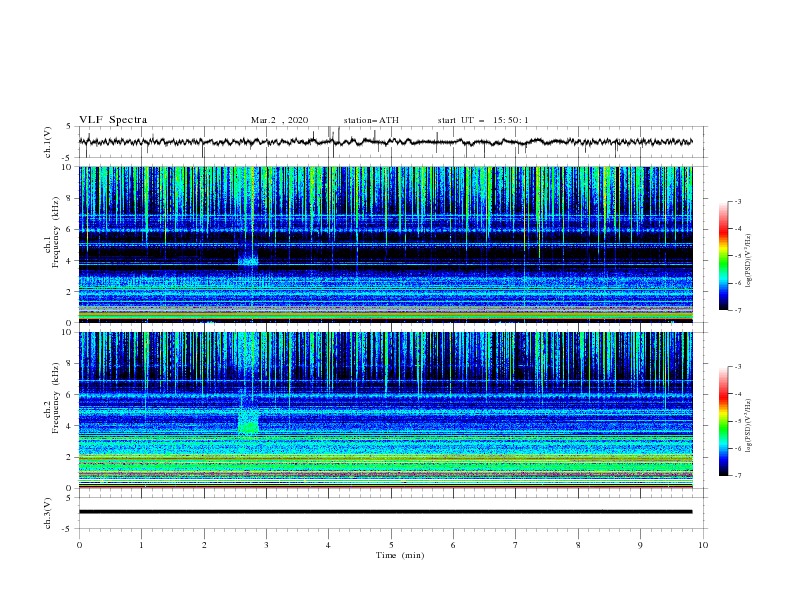Click the "ch.1(V)" axis label
Screen dimensions: 792x612
[x=48, y=142]
